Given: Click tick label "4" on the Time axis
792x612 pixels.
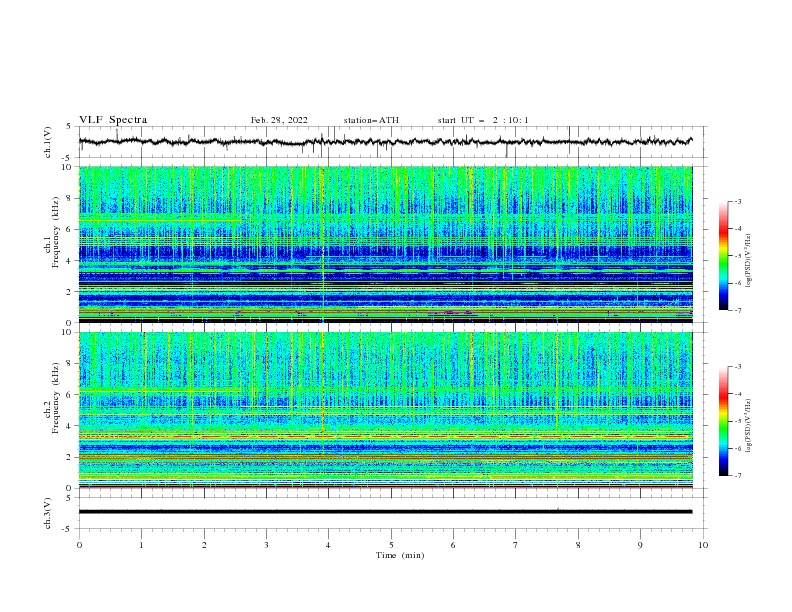Looking at the screenshot, I should (329, 545).
